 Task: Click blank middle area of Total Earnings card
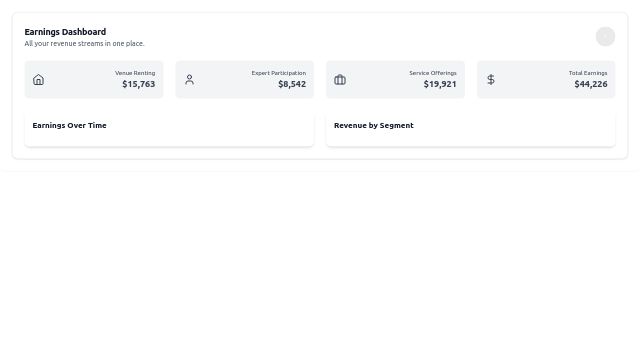(x=531, y=80)
